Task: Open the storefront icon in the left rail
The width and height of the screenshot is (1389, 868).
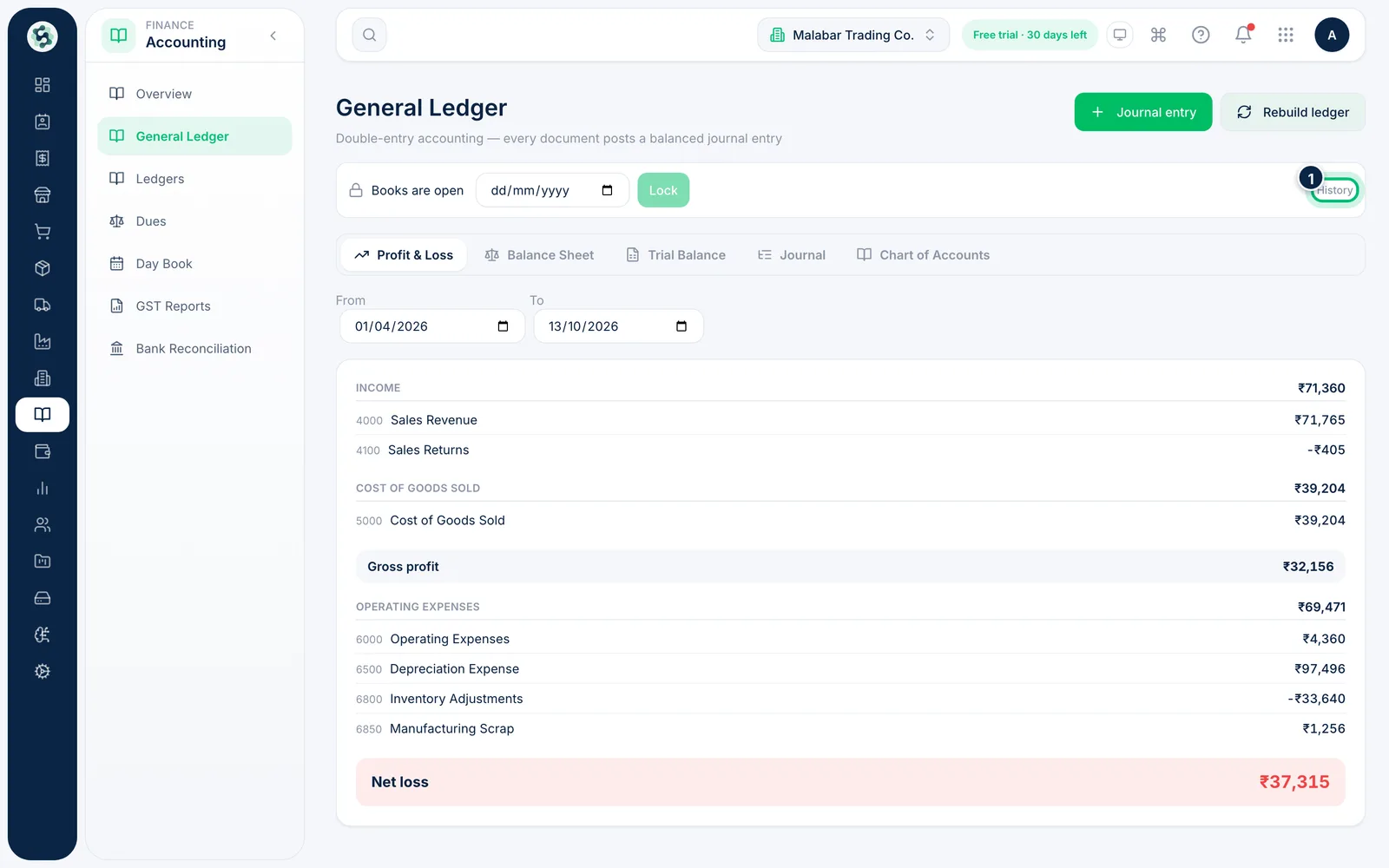Action: click(42, 194)
